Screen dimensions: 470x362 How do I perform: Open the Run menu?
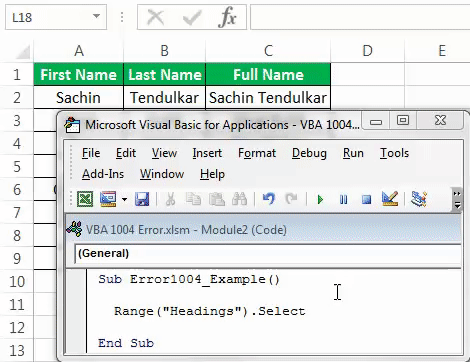pos(353,153)
